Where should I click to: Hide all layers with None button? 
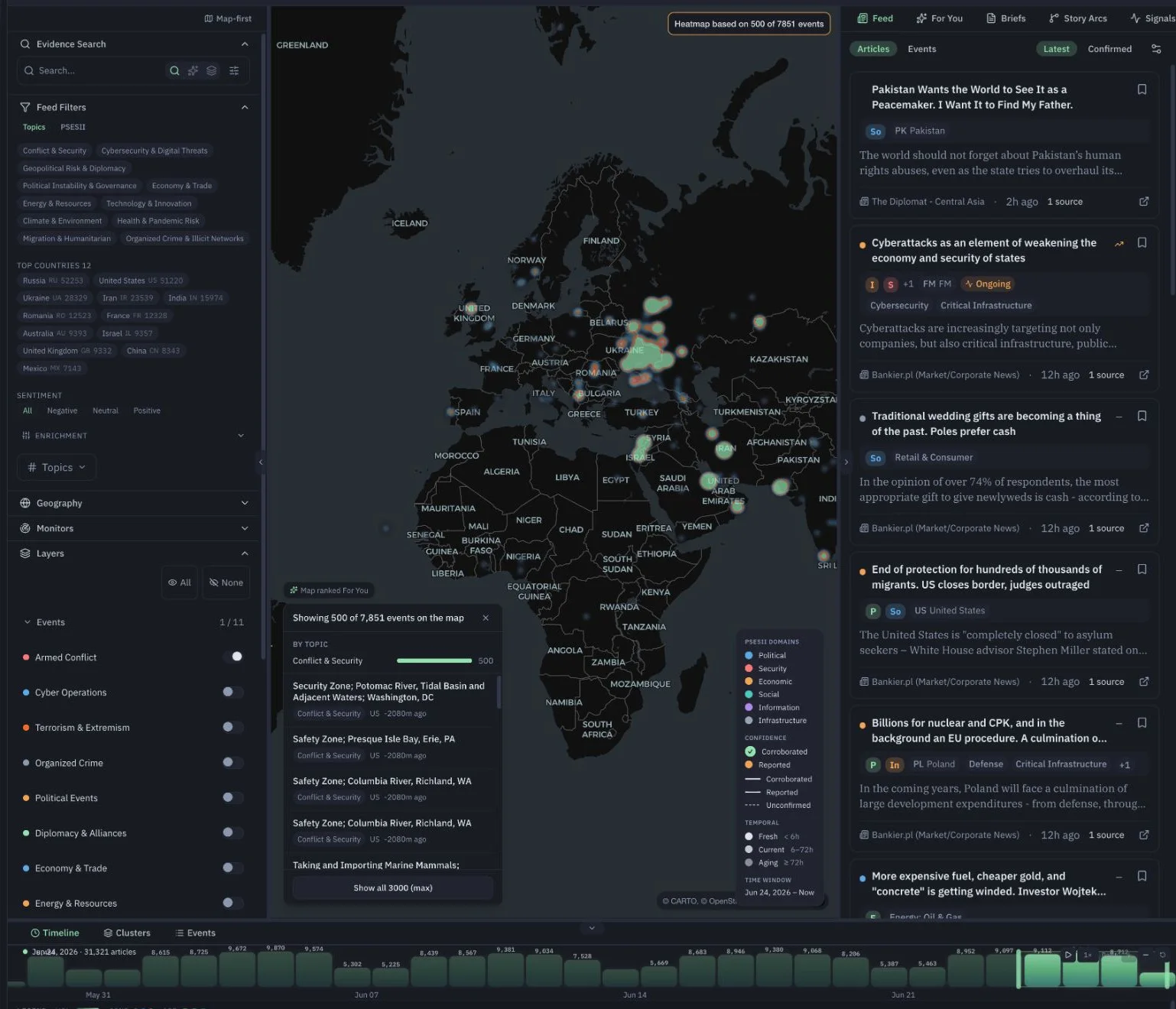(x=226, y=582)
